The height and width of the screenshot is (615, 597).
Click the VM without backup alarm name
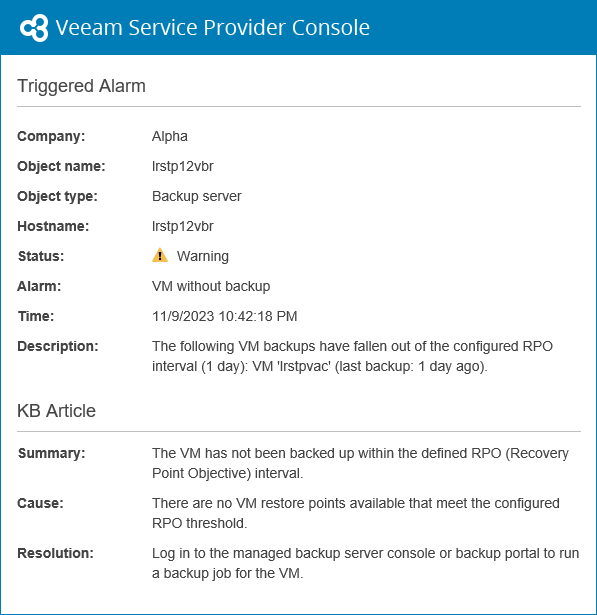(x=211, y=286)
